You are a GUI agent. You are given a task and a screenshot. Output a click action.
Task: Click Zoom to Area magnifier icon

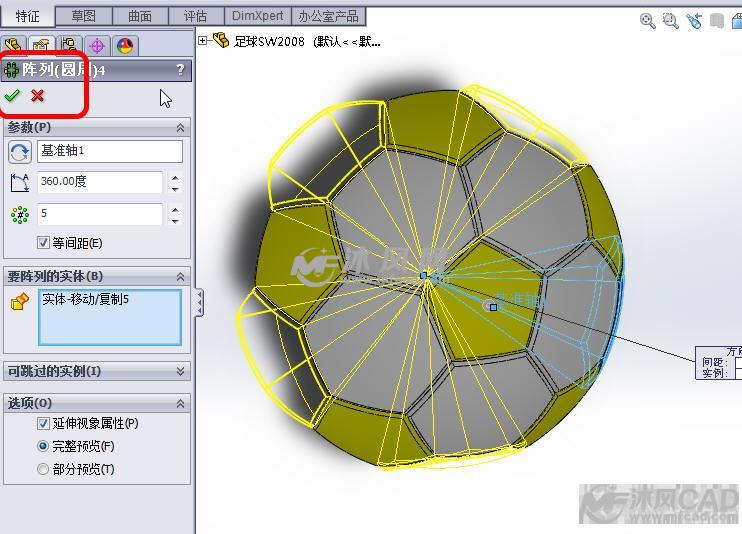click(671, 21)
